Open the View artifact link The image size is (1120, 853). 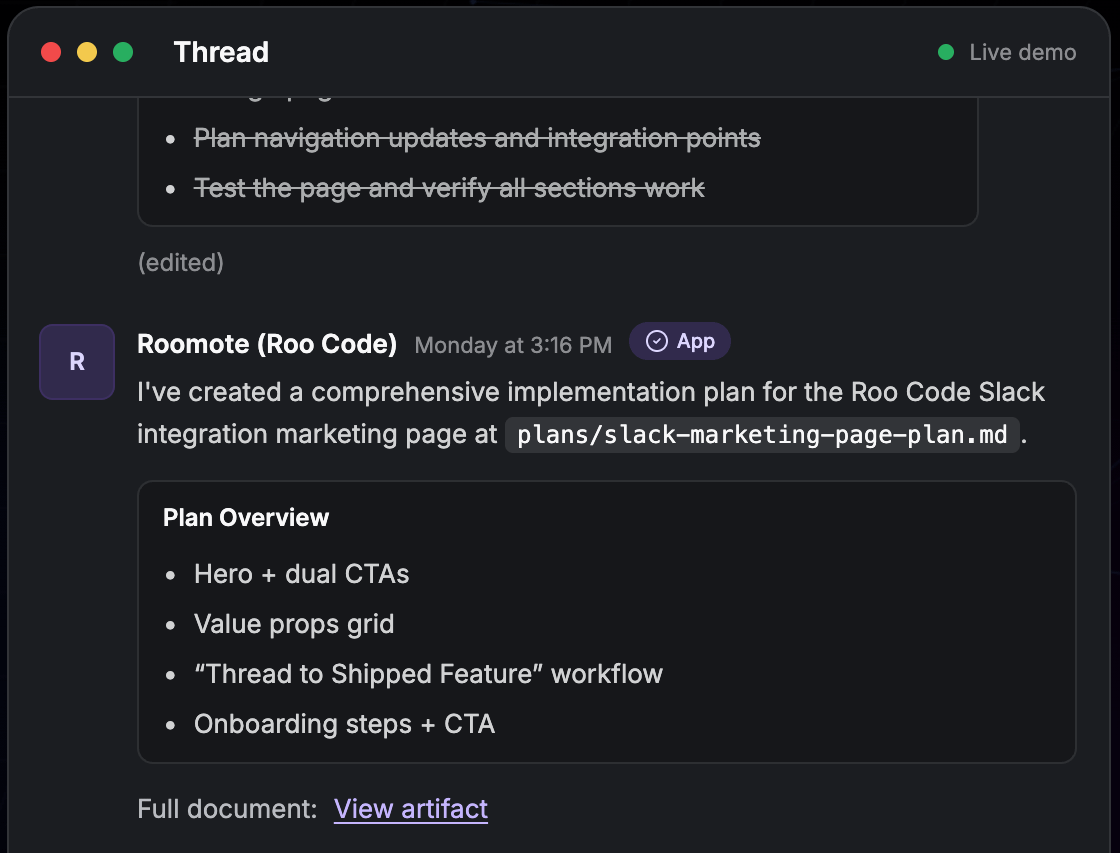pos(411,809)
